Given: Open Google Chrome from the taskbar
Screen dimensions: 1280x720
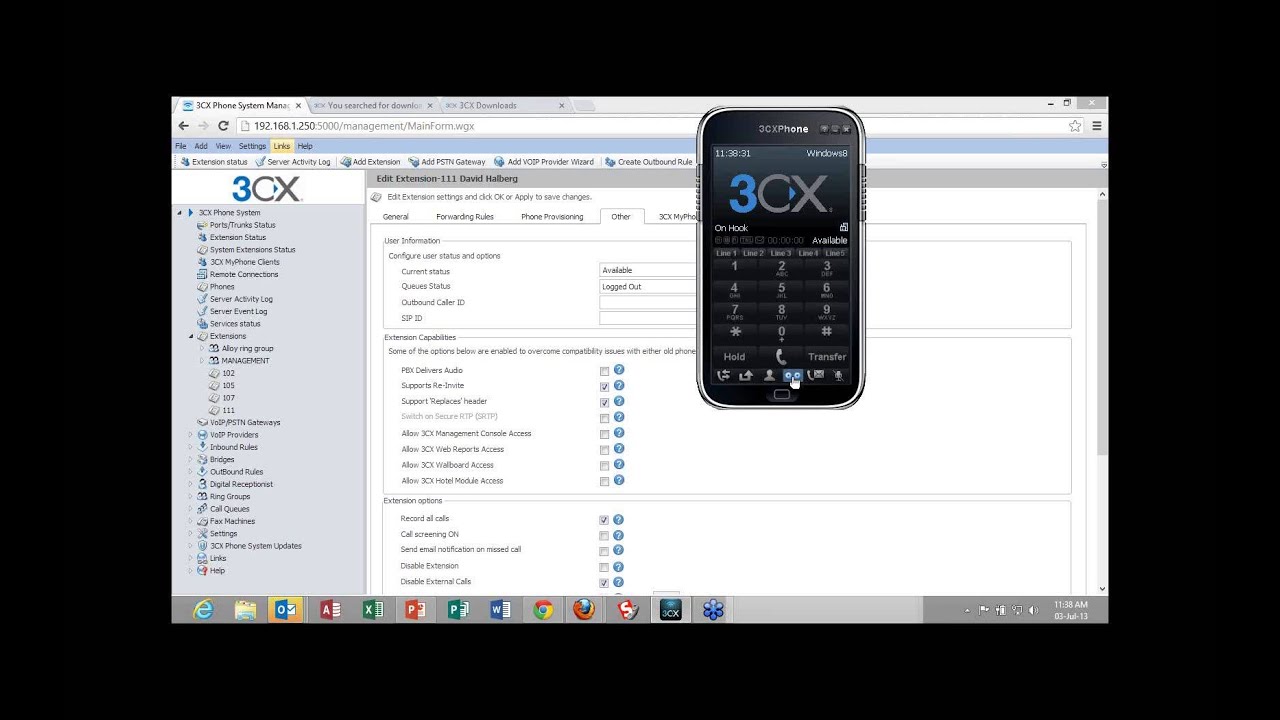Looking at the screenshot, I should [543, 610].
